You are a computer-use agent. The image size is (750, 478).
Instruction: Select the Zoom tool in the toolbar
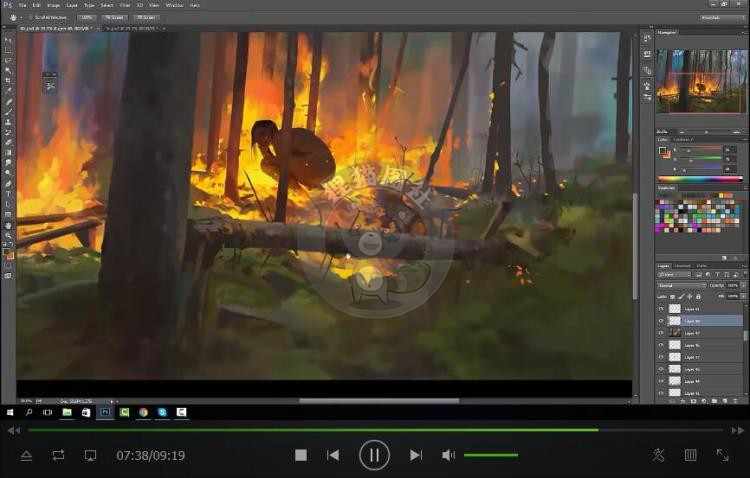[8, 234]
